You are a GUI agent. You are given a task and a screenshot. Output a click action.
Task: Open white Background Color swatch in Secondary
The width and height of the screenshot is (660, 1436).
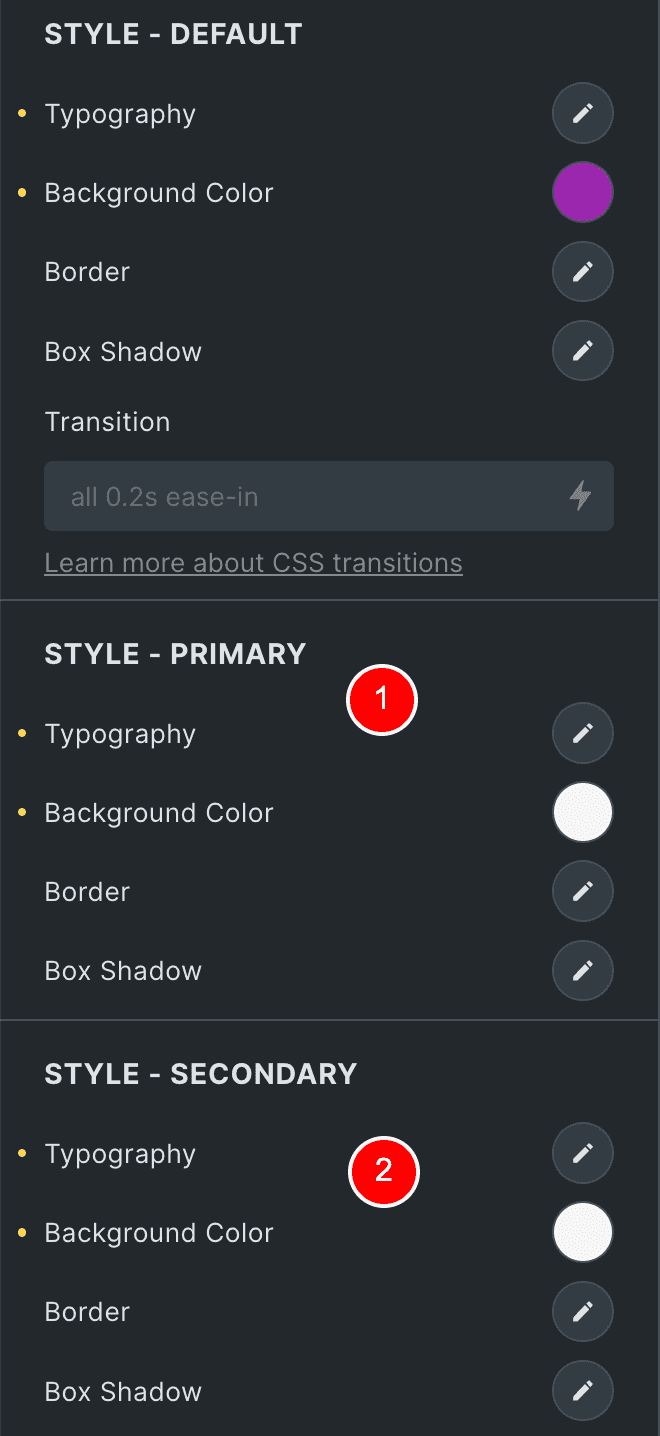(x=583, y=1233)
